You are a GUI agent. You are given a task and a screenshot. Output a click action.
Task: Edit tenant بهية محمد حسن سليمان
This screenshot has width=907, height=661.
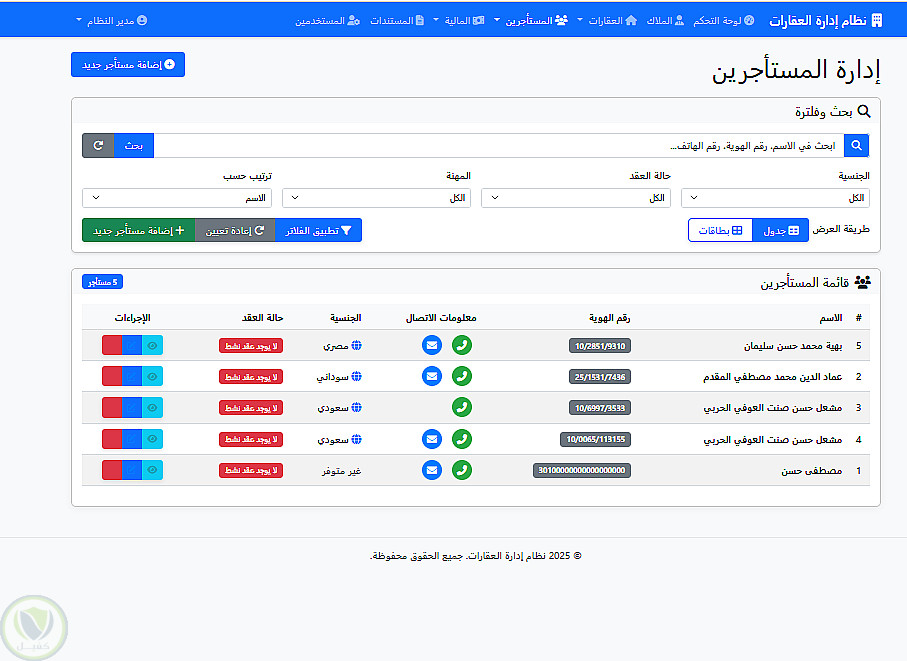[132, 345]
